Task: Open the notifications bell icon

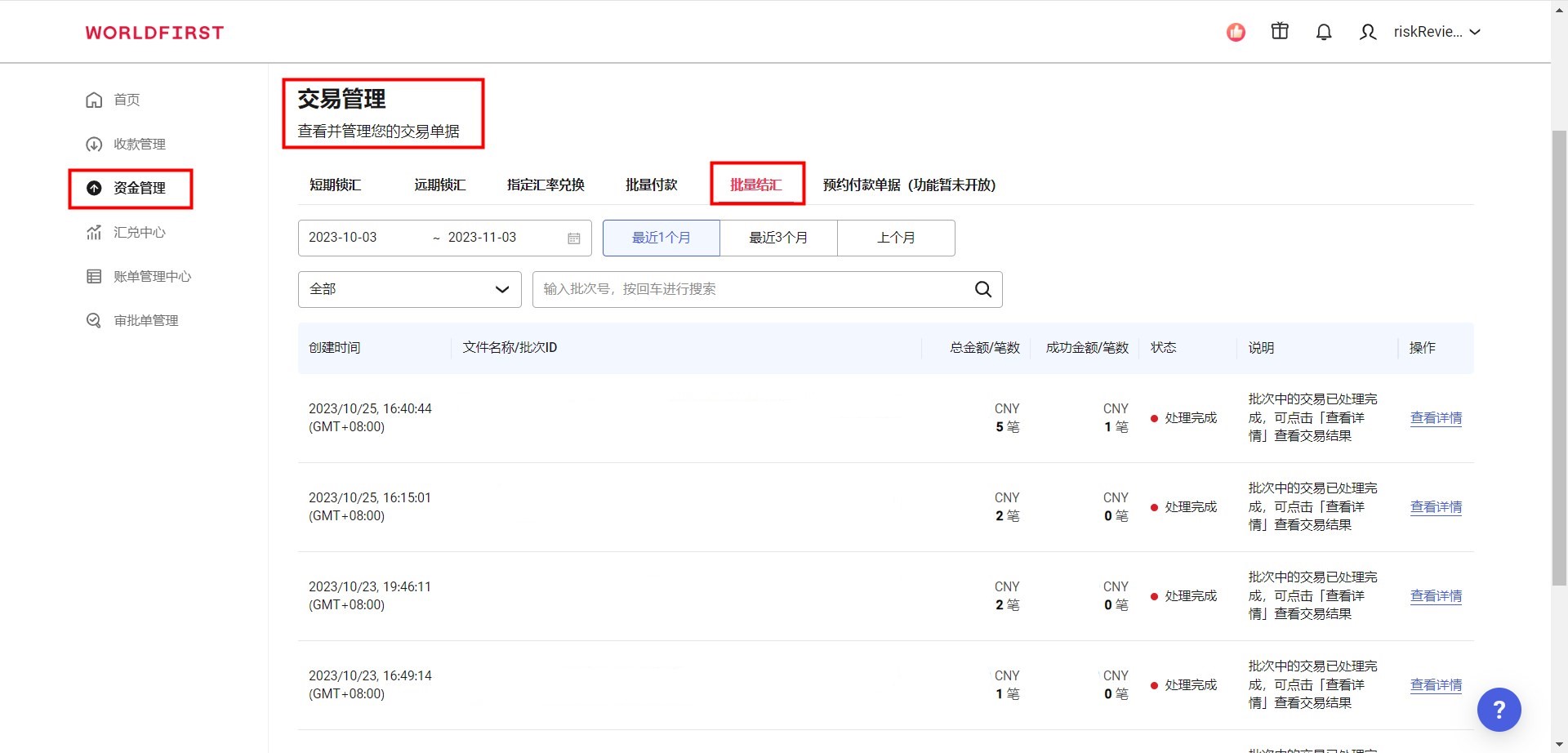Action: point(1323,31)
